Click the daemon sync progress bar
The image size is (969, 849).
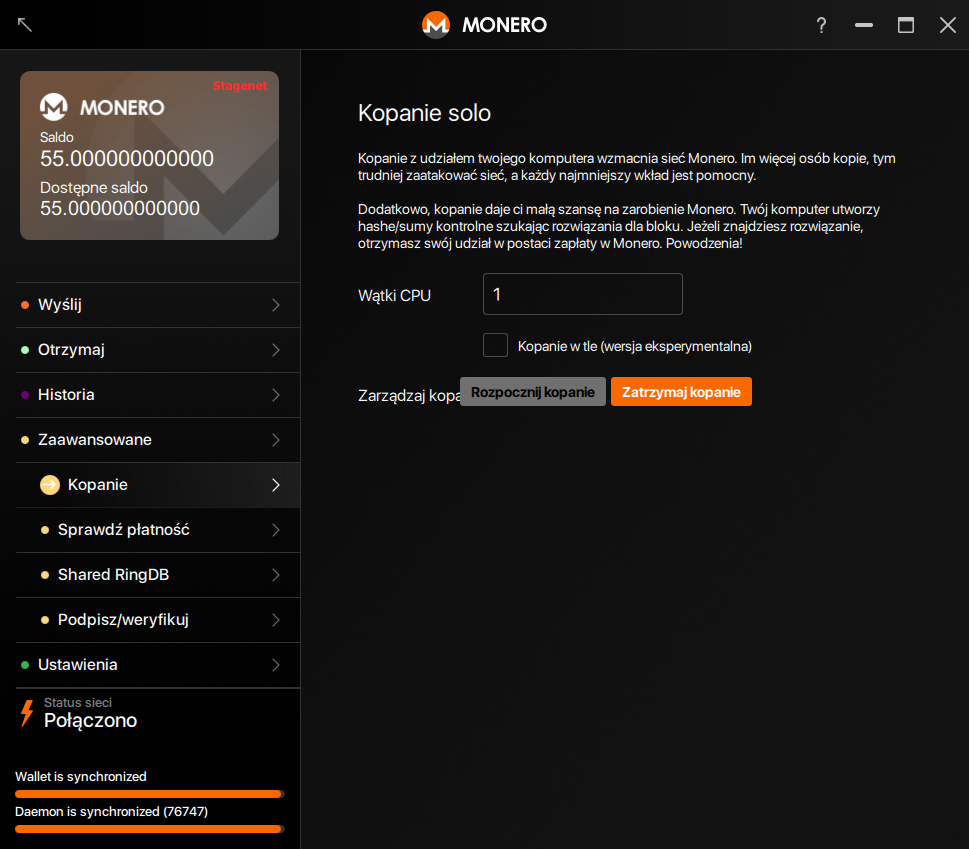[150, 829]
